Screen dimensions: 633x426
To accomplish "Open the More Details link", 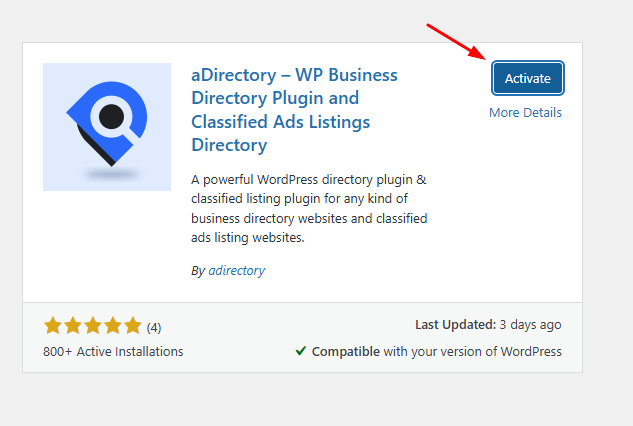I will click(x=525, y=112).
